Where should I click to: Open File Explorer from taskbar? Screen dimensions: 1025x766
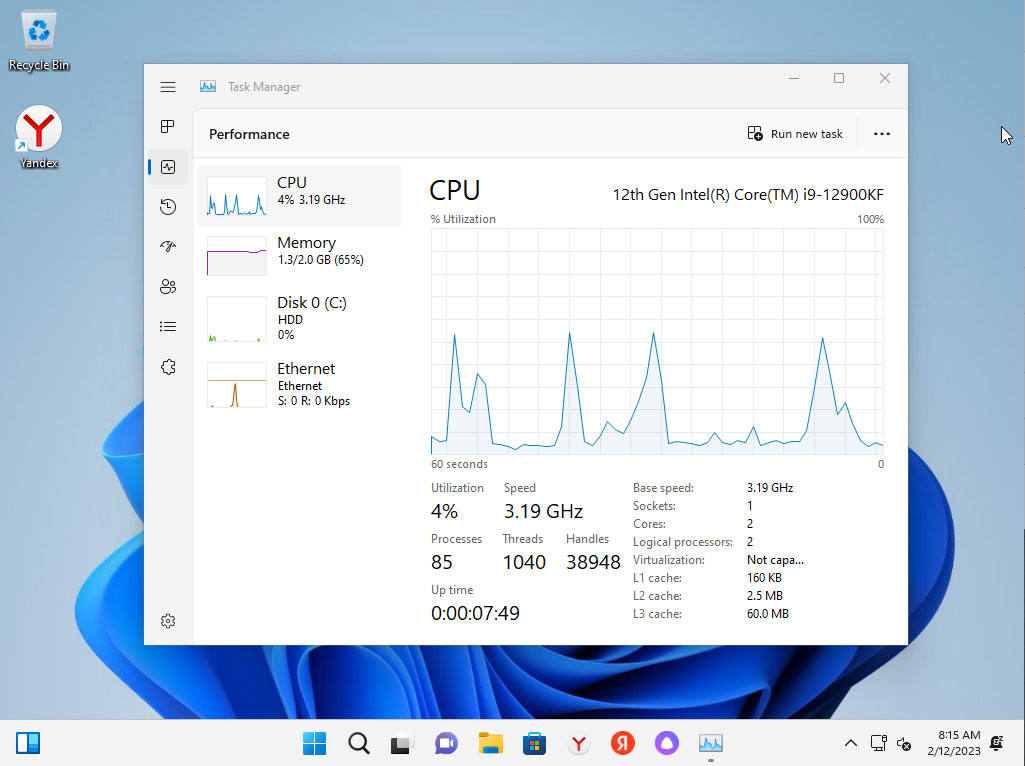tap(490, 743)
